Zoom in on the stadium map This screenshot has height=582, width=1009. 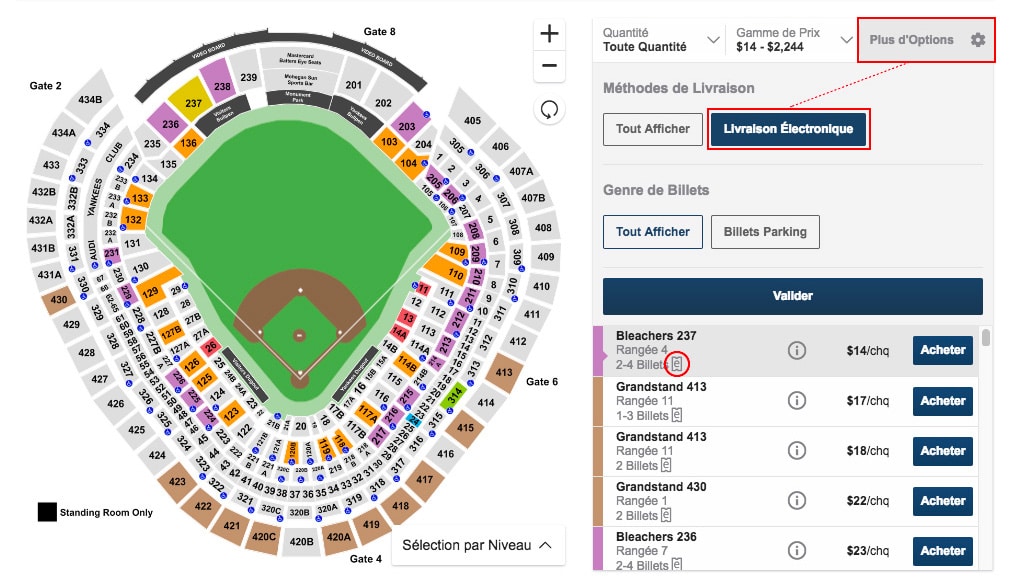549,33
